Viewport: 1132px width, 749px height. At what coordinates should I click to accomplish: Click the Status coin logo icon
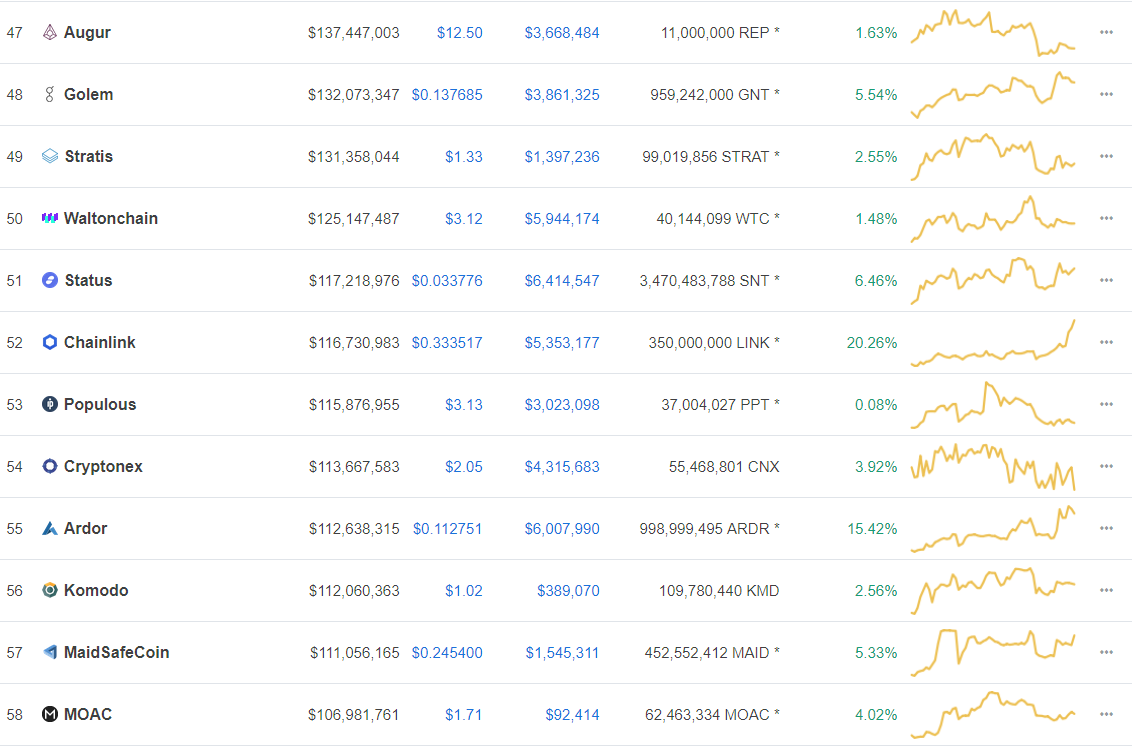click(x=49, y=280)
